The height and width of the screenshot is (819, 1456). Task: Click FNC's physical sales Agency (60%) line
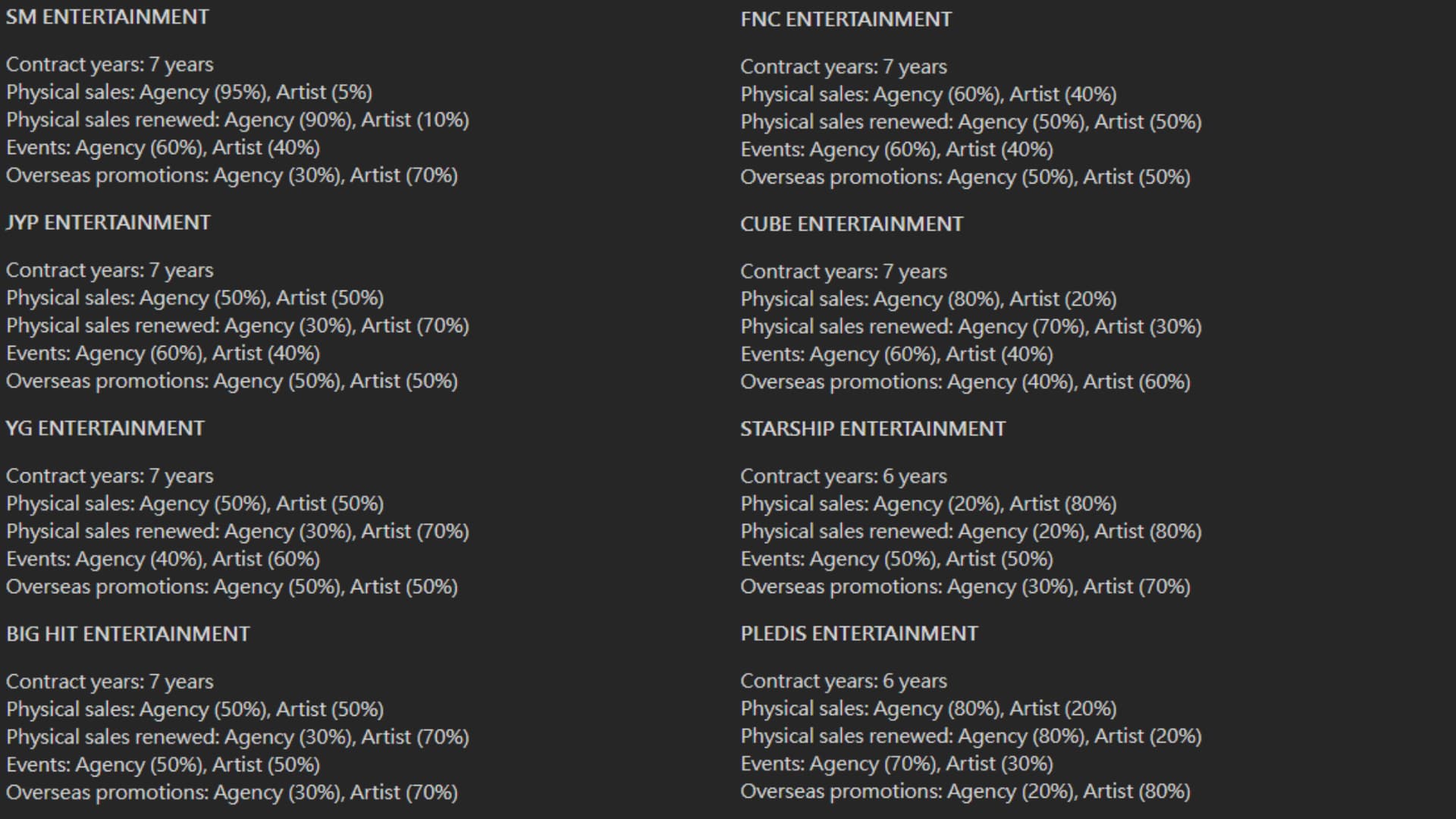(x=928, y=95)
